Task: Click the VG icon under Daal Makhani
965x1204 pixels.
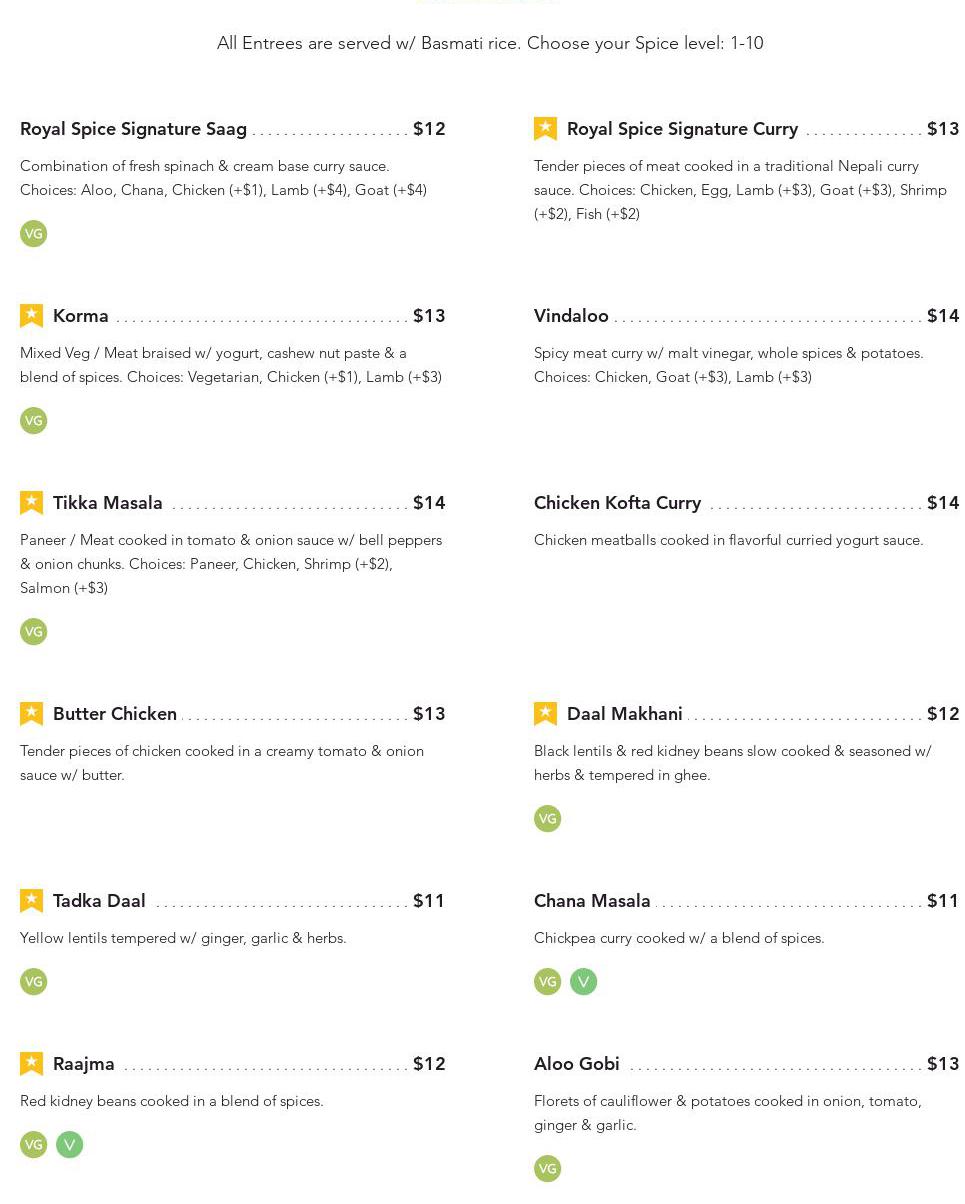Action: (x=547, y=819)
